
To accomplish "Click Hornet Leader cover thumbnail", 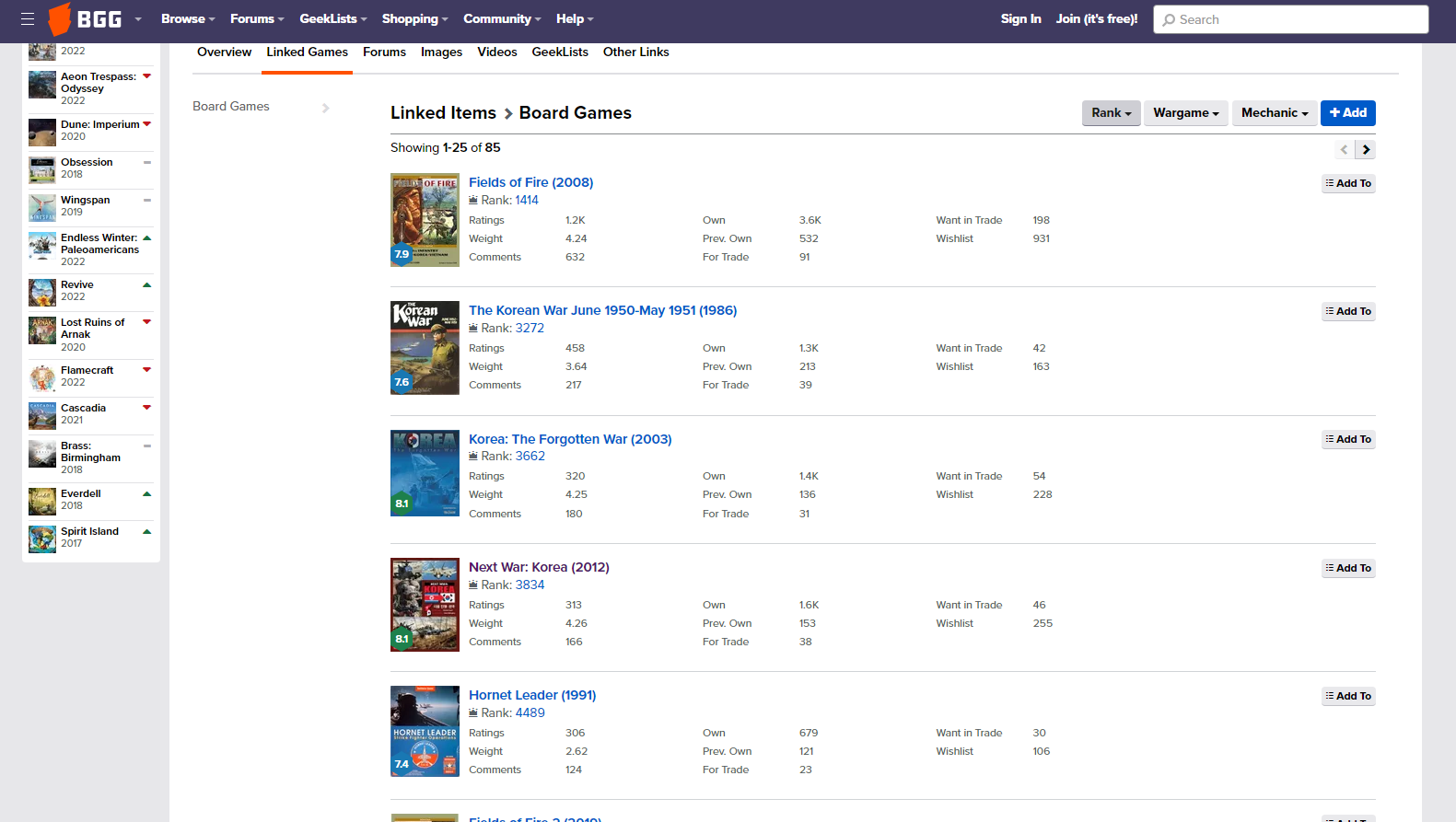I will point(425,731).
